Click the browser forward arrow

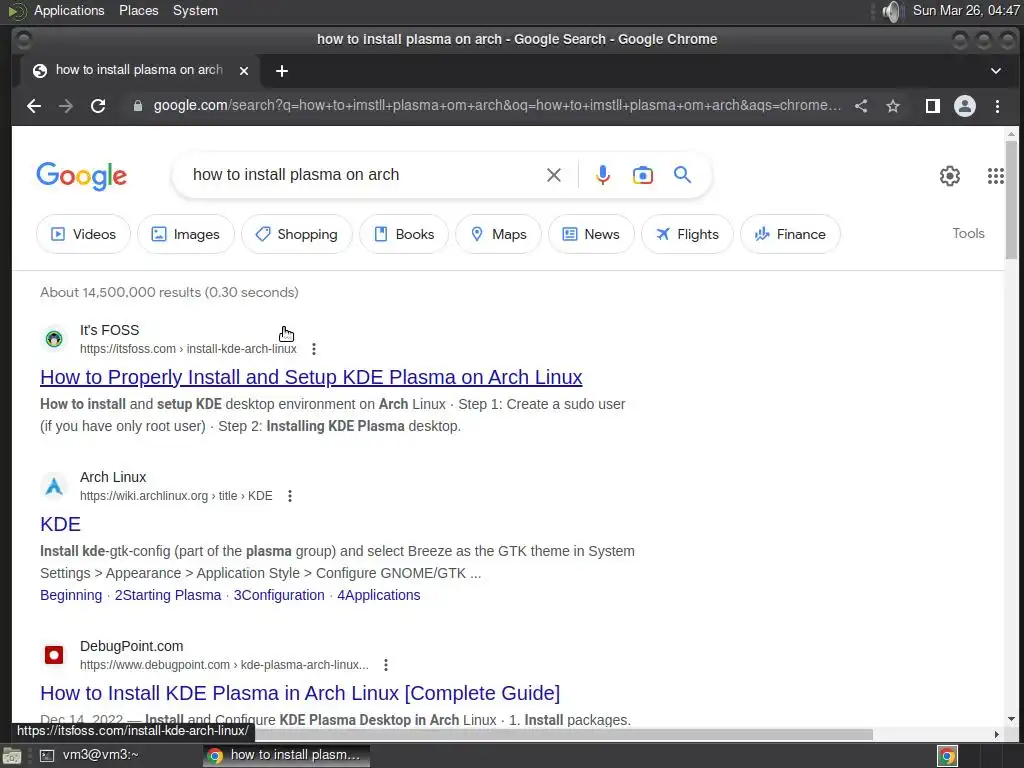click(66, 106)
